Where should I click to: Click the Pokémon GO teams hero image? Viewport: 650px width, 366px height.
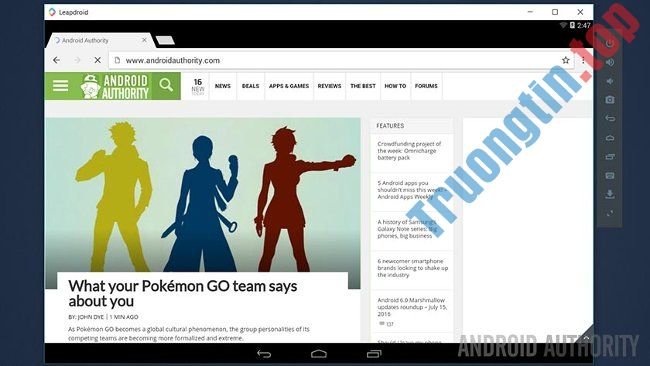coord(203,195)
